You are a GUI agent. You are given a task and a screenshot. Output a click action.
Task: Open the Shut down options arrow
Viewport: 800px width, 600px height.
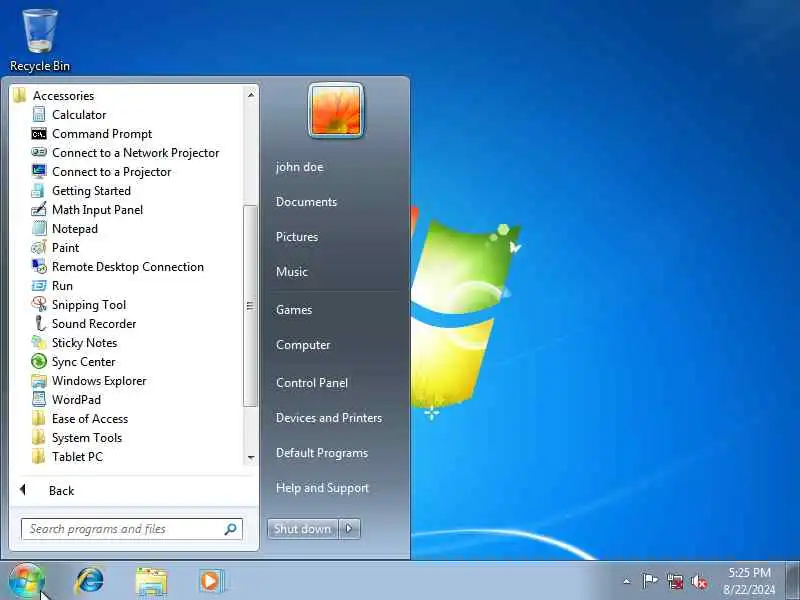click(349, 529)
